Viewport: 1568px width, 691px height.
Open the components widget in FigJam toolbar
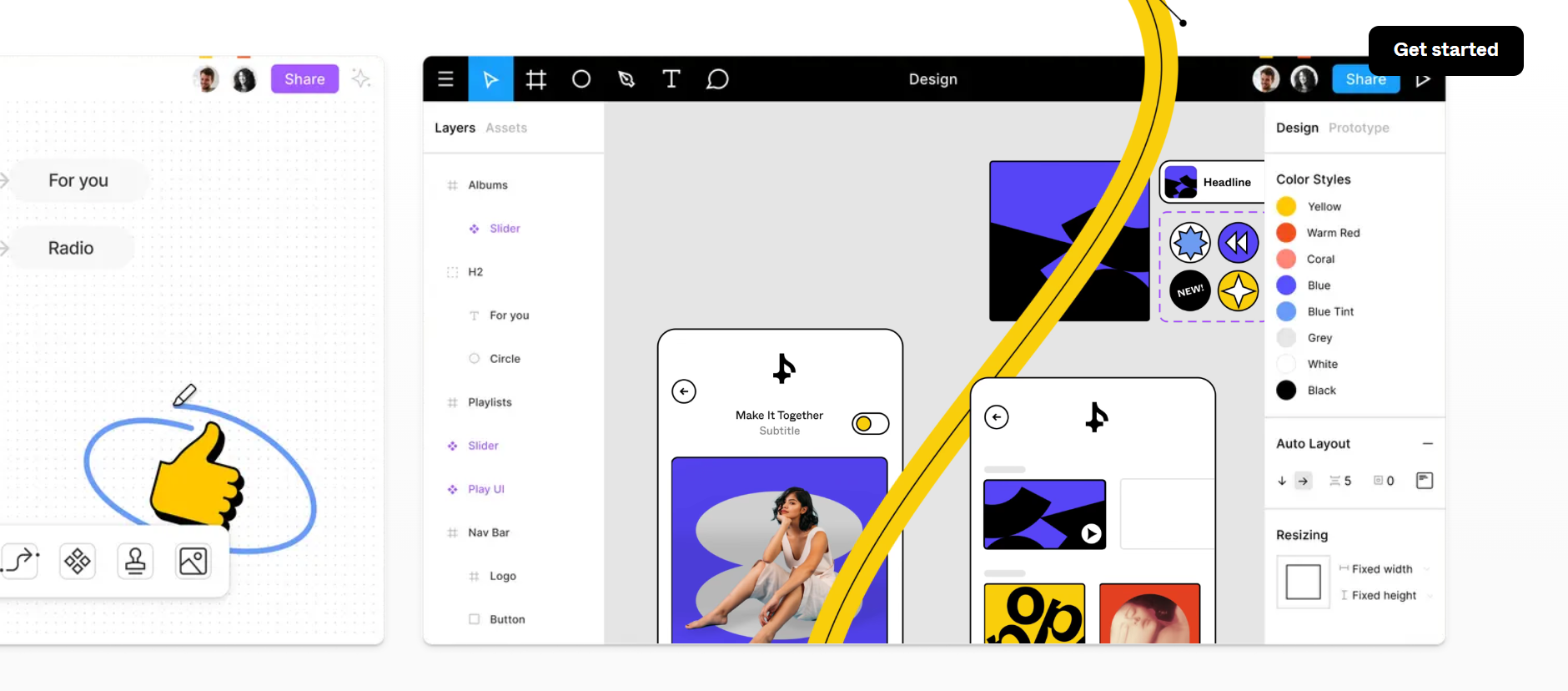(x=78, y=561)
